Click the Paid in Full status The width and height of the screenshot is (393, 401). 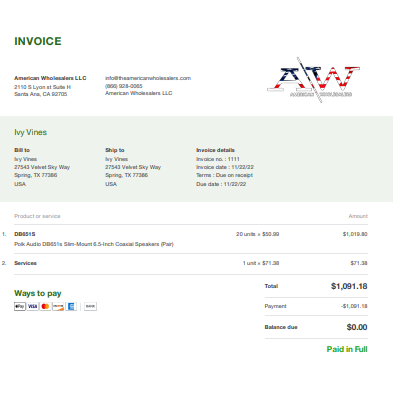347,349
